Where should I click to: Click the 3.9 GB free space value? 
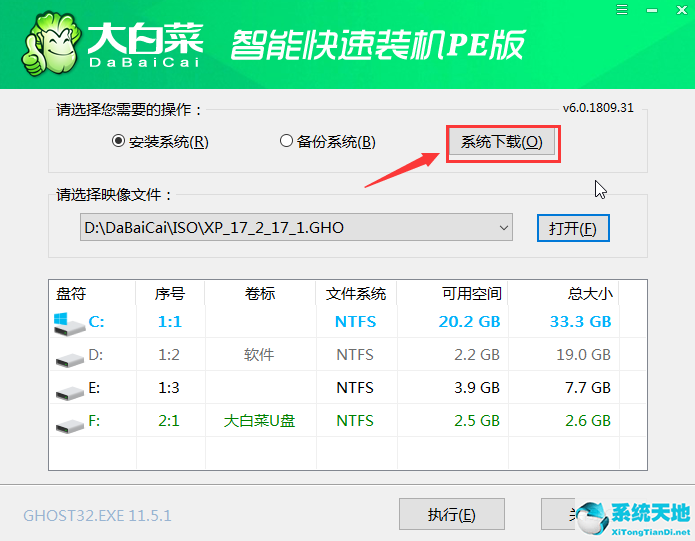point(477,388)
